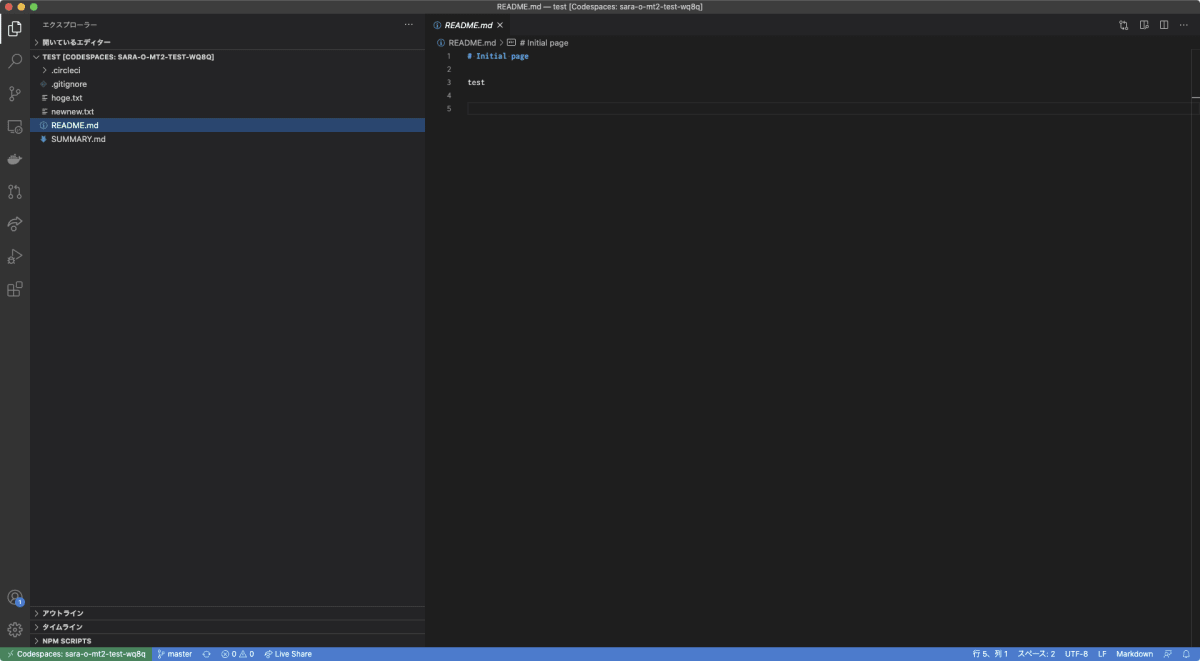Change the Markdown language mode

1134,654
